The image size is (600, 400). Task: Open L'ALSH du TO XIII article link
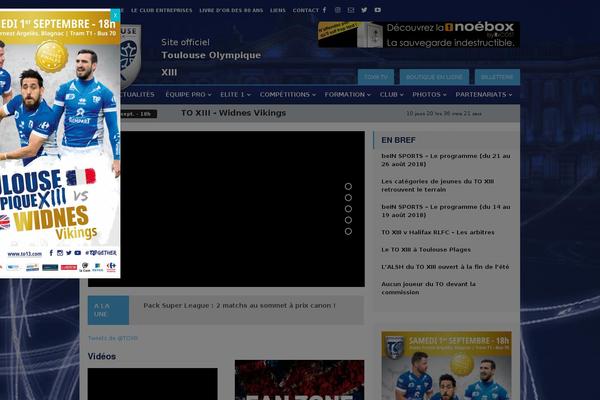[x=445, y=267]
